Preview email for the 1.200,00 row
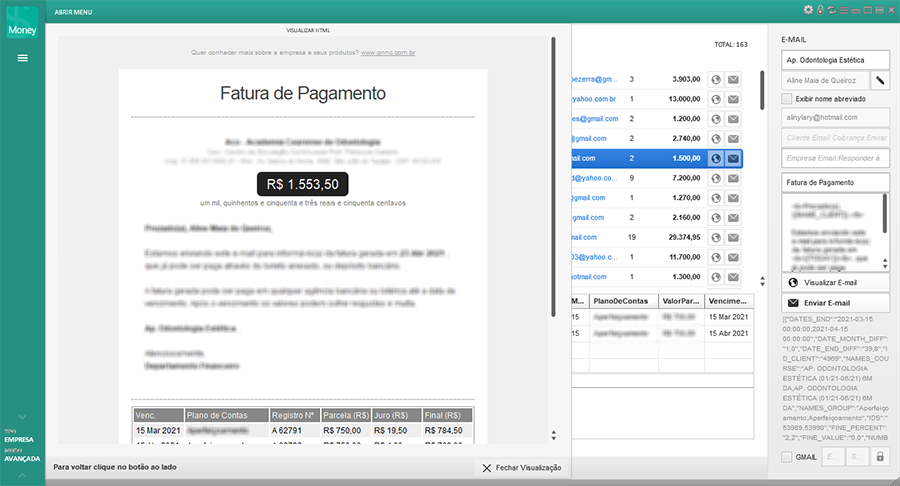This screenshot has height=486, width=900. 716,119
